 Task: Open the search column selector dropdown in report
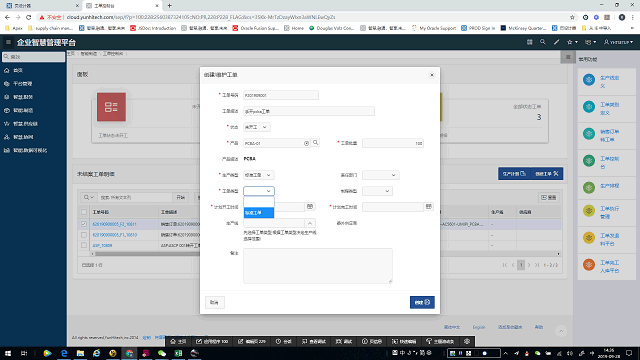[89, 198]
